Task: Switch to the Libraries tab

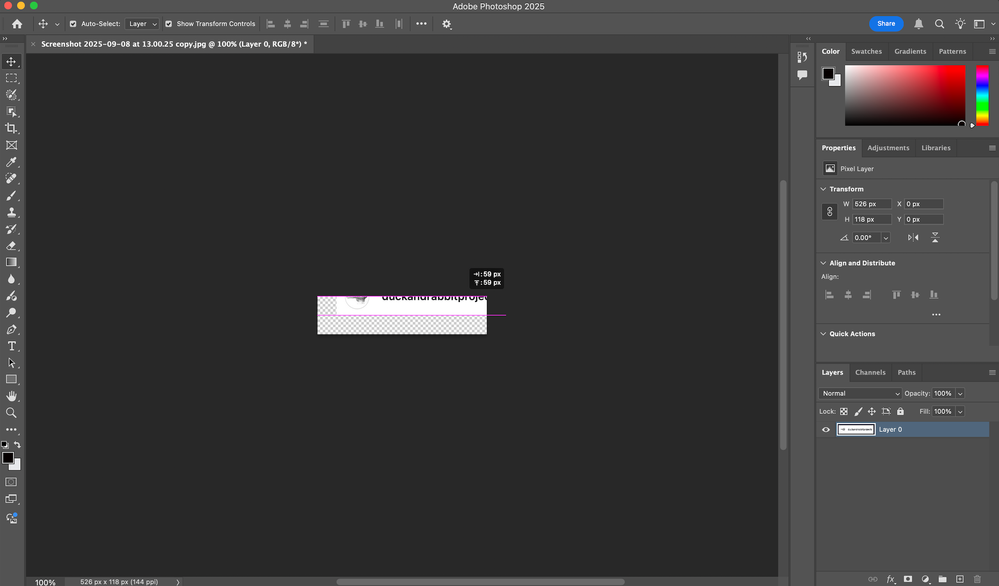Action: click(x=936, y=148)
